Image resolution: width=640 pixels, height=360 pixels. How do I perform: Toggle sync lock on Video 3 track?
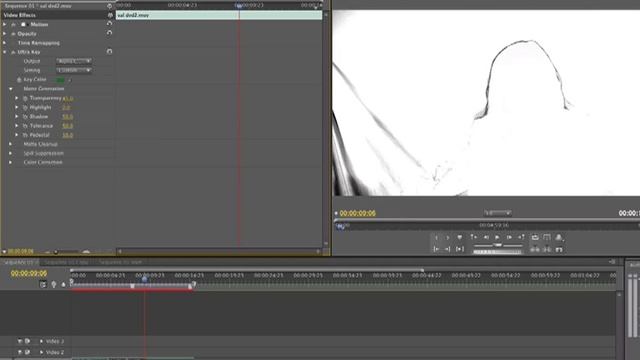click(27, 341)
